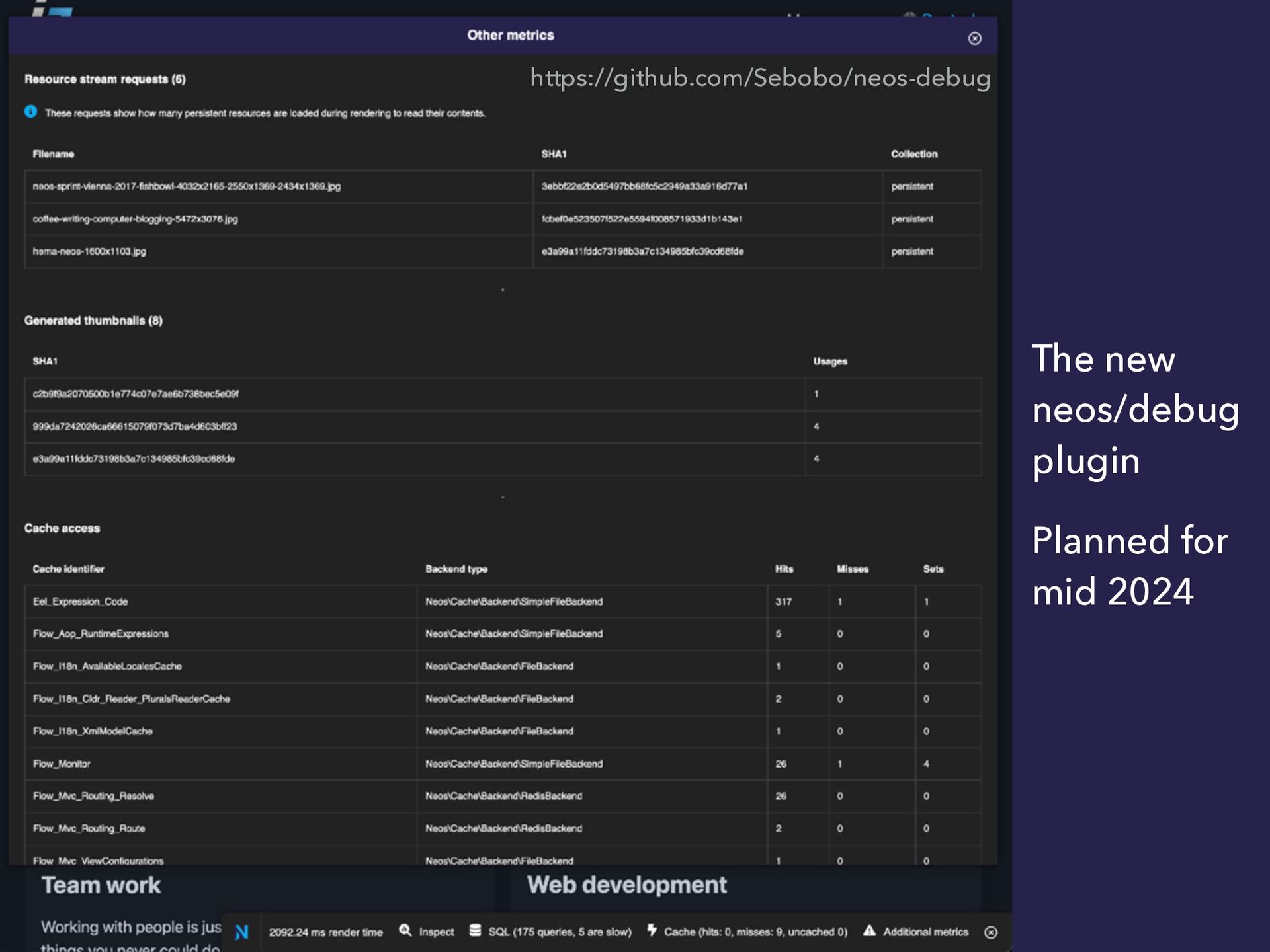Select the Flow_I18n_XmlModelCache row
The image size is (1270, 952).
pyautogui.click(x=503, y=731)
